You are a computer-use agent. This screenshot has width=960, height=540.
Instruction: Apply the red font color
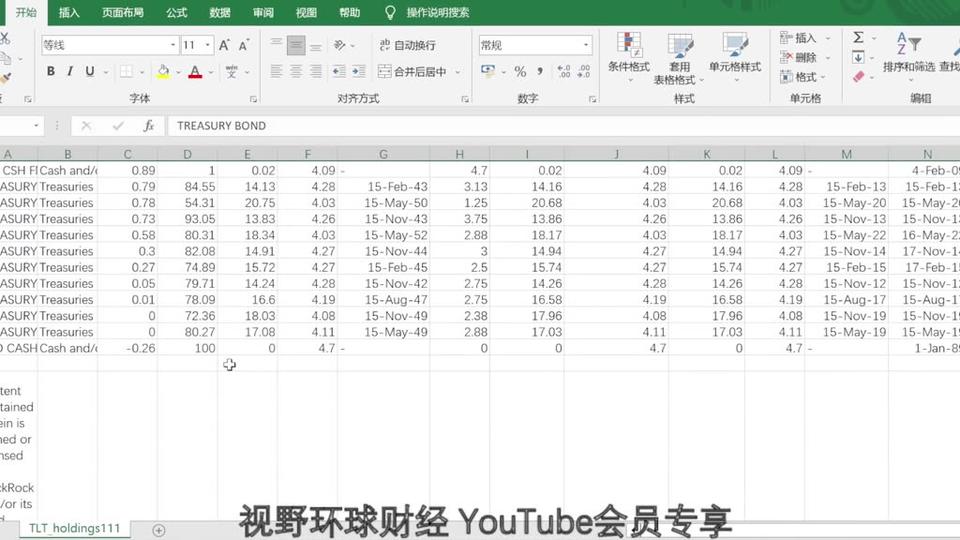(195, 72)
